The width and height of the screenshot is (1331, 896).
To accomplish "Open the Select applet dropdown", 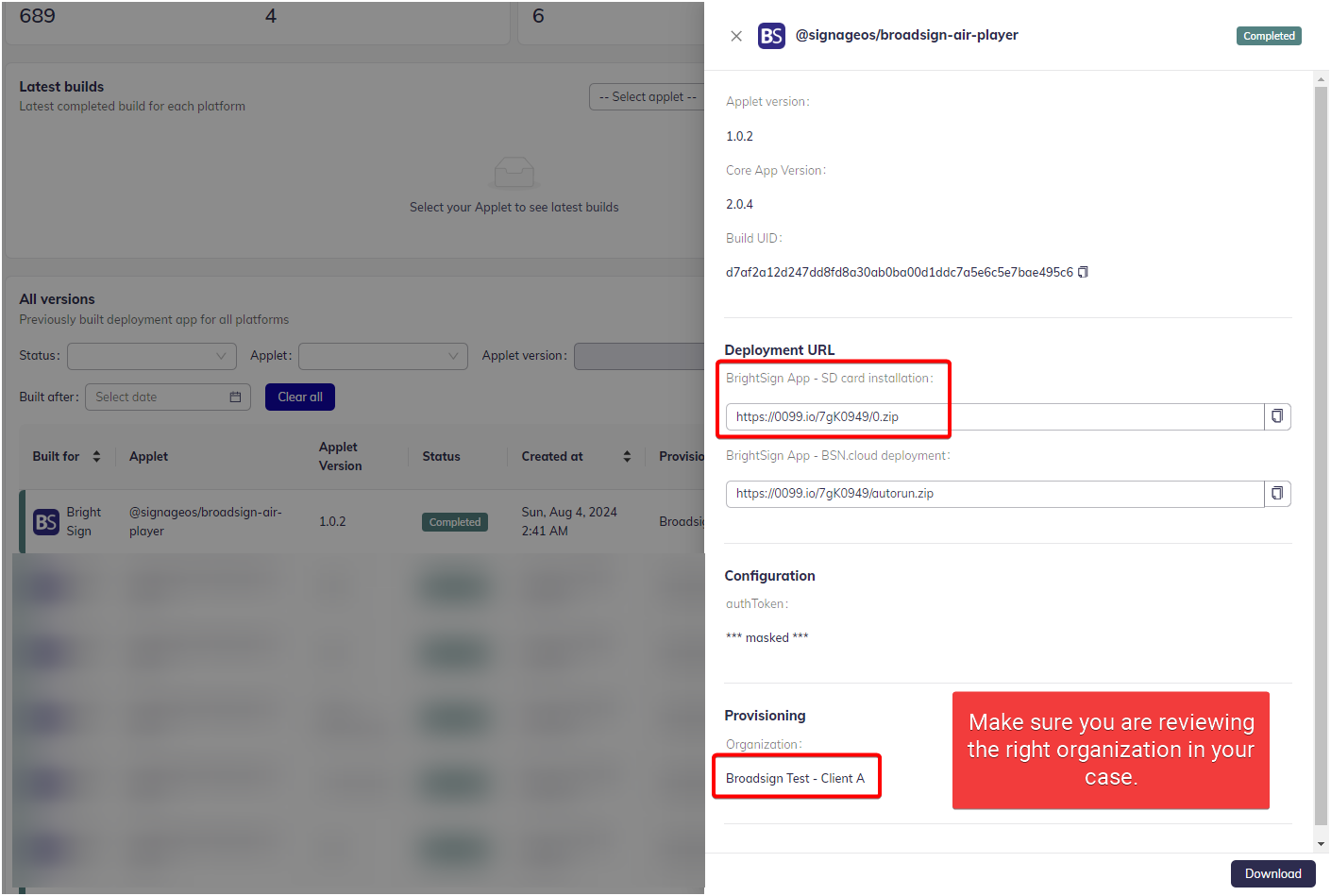I will click(648, 97).
